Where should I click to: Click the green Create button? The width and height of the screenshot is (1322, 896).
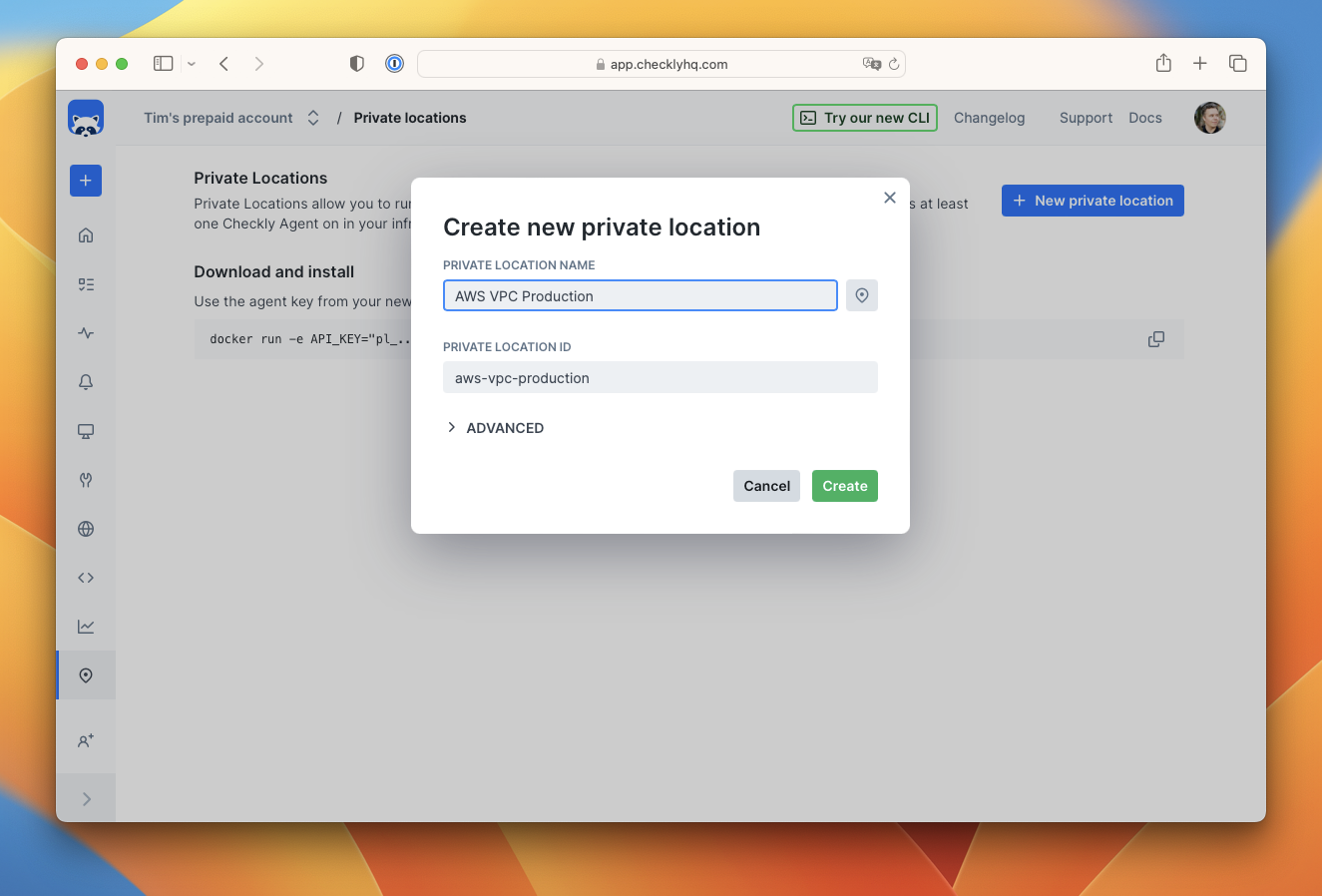click(x=844, y=486)
